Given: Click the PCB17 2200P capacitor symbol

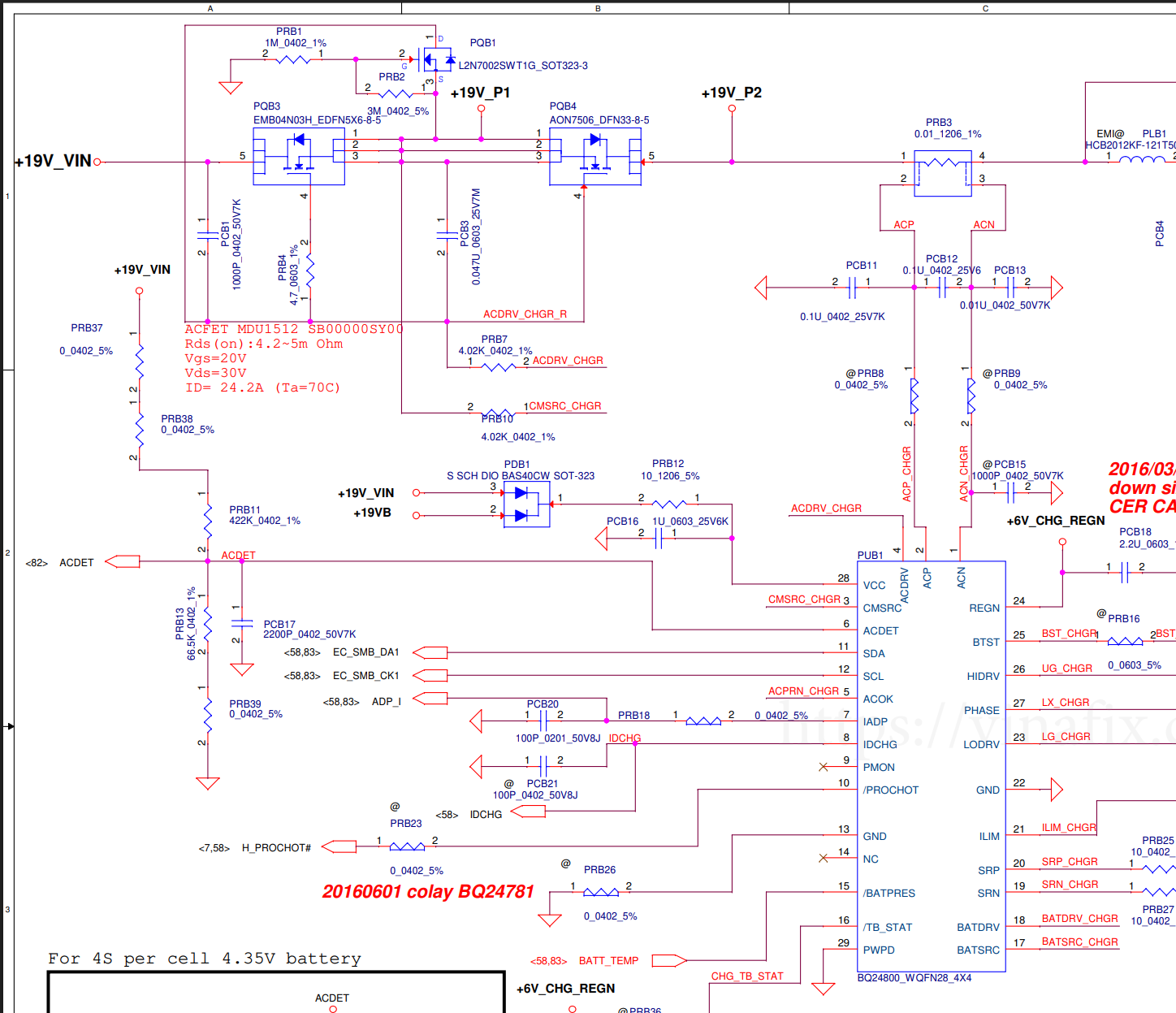Looking at the screenshot, I should [x=242, y=623].
